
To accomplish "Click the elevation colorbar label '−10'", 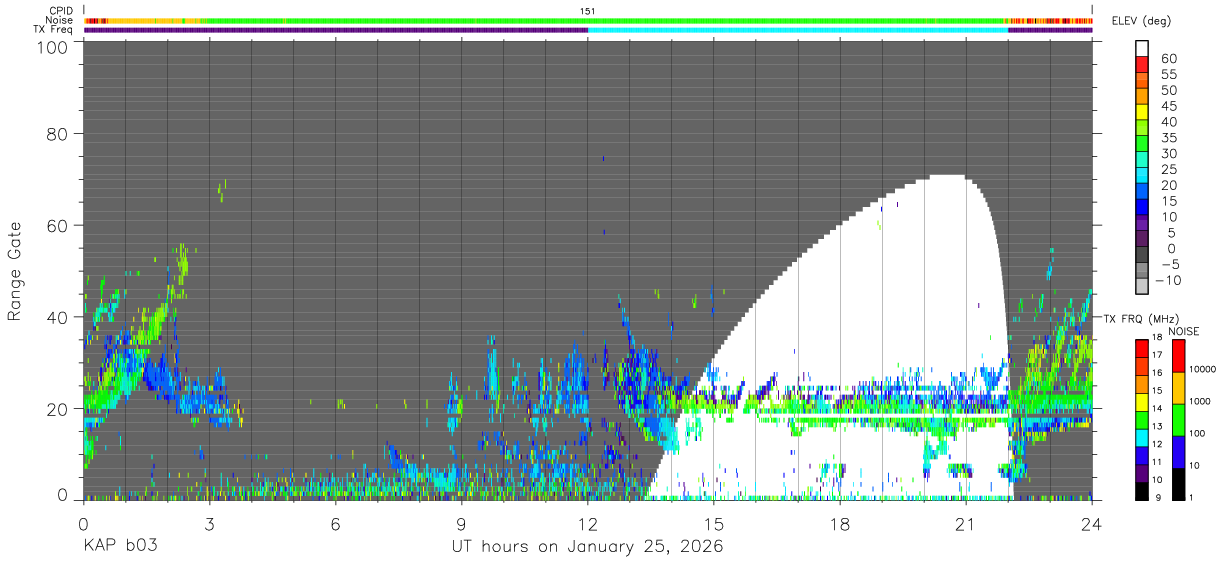I will (1166, 281).
